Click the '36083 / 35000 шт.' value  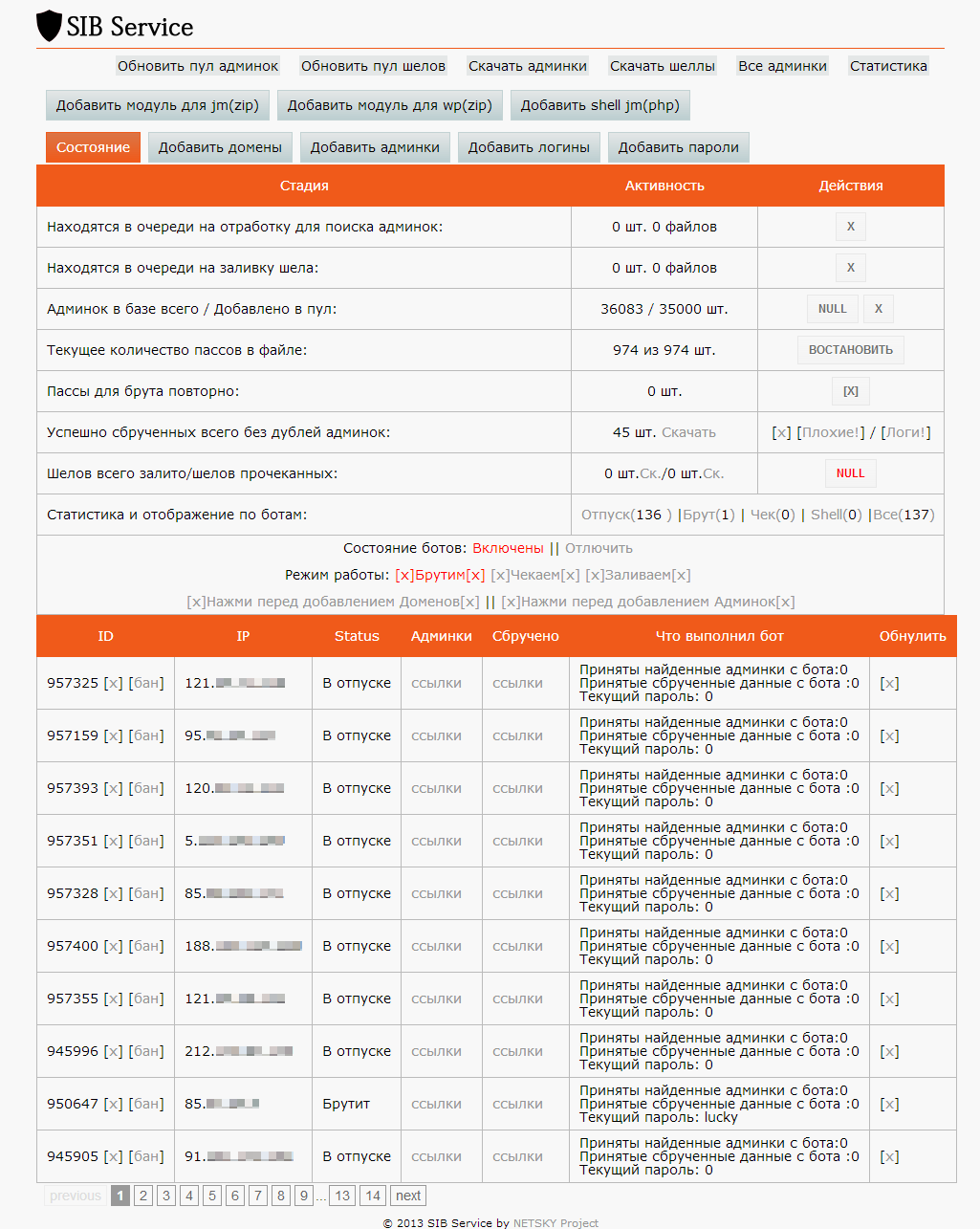click(x=664, y=309)
